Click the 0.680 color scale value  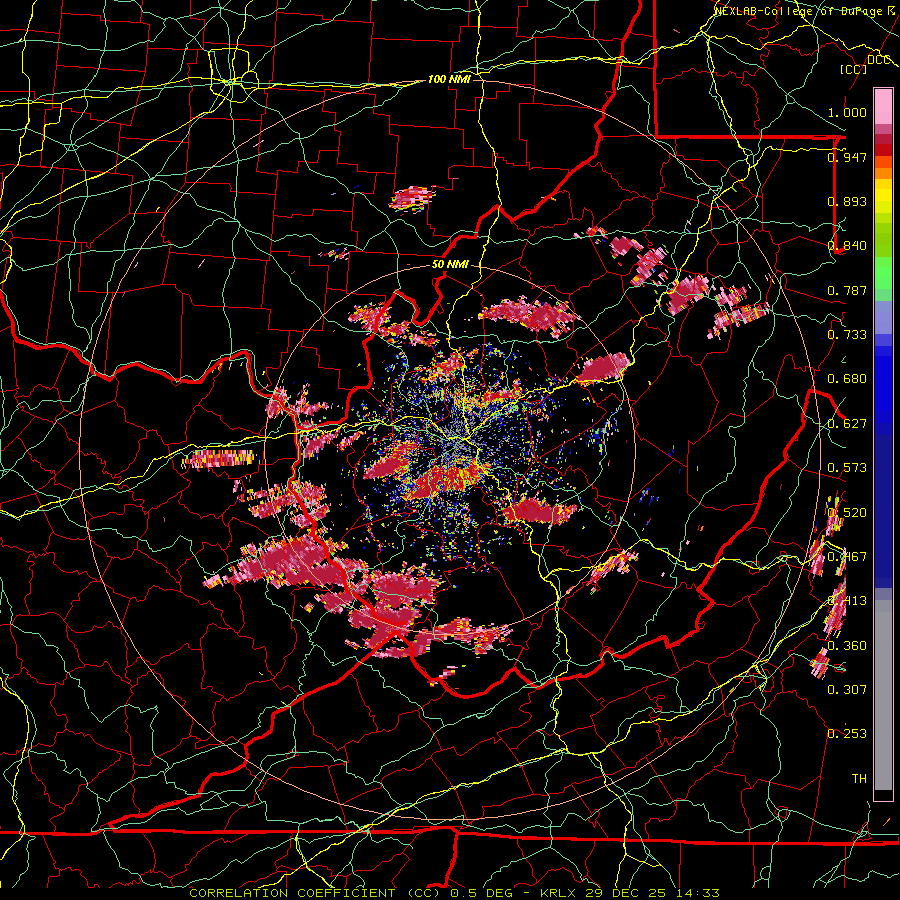[847, 379]
